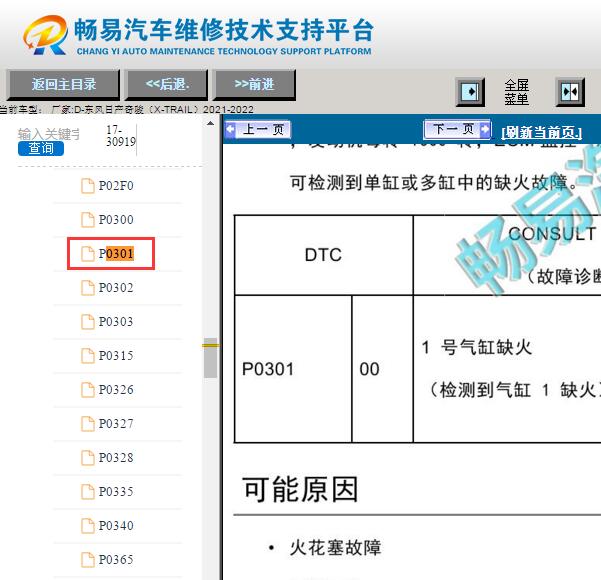Click the P0300 document icon
The width and height of the screenshot is (601, 580).
coord(88,220)
